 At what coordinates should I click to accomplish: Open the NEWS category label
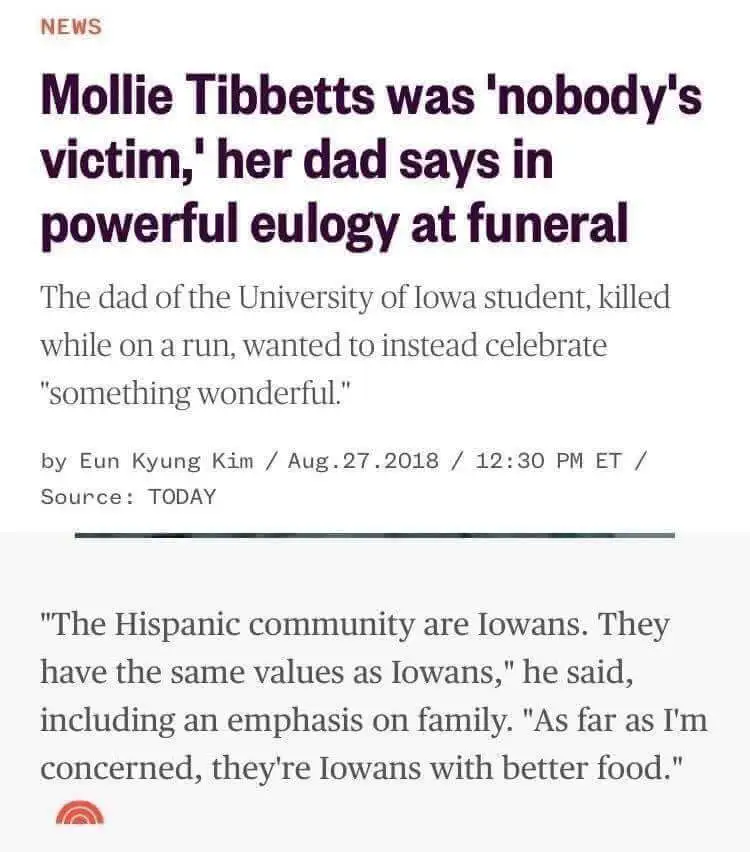[71, 27]
